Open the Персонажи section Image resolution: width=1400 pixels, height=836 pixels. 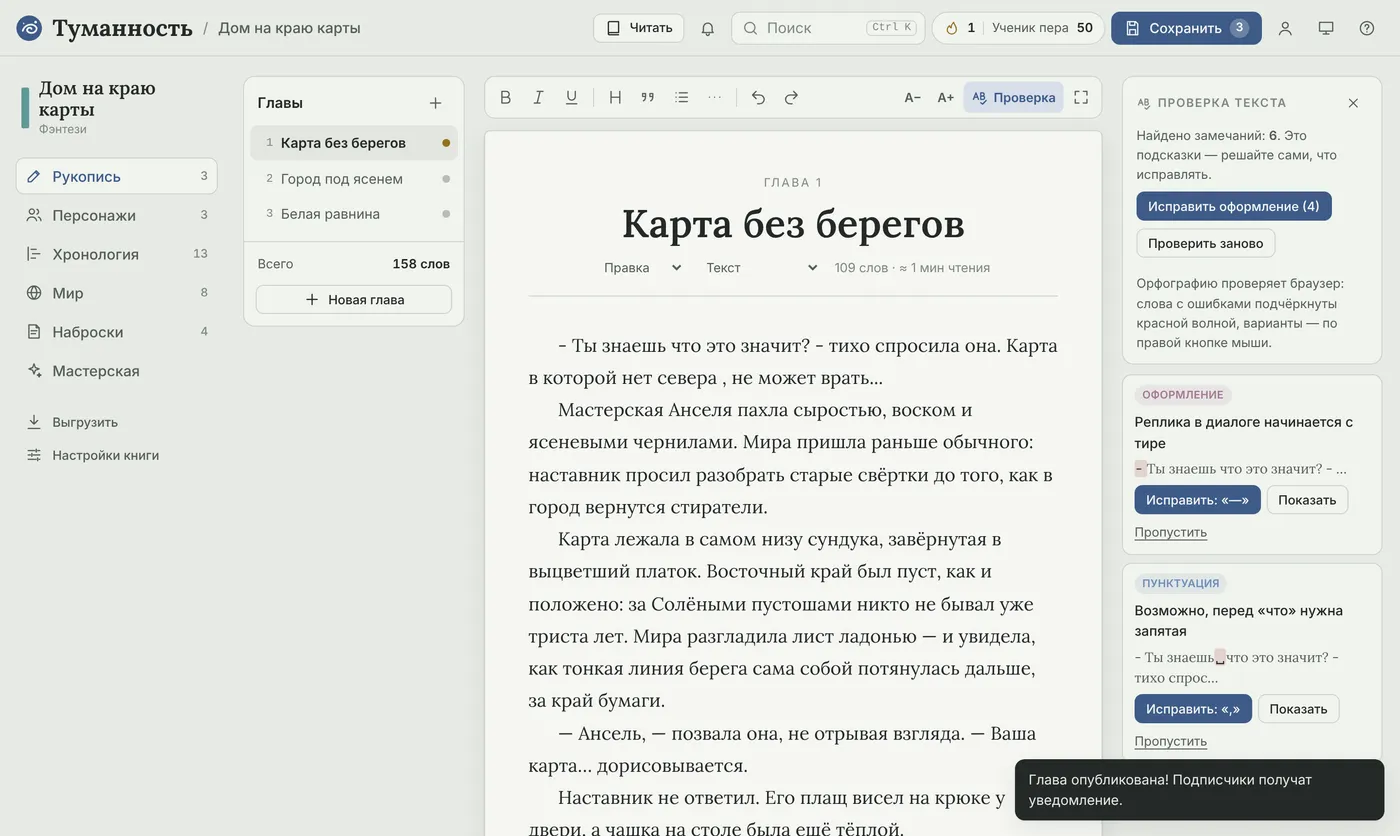pyautogui.click(x=117, y=215)
